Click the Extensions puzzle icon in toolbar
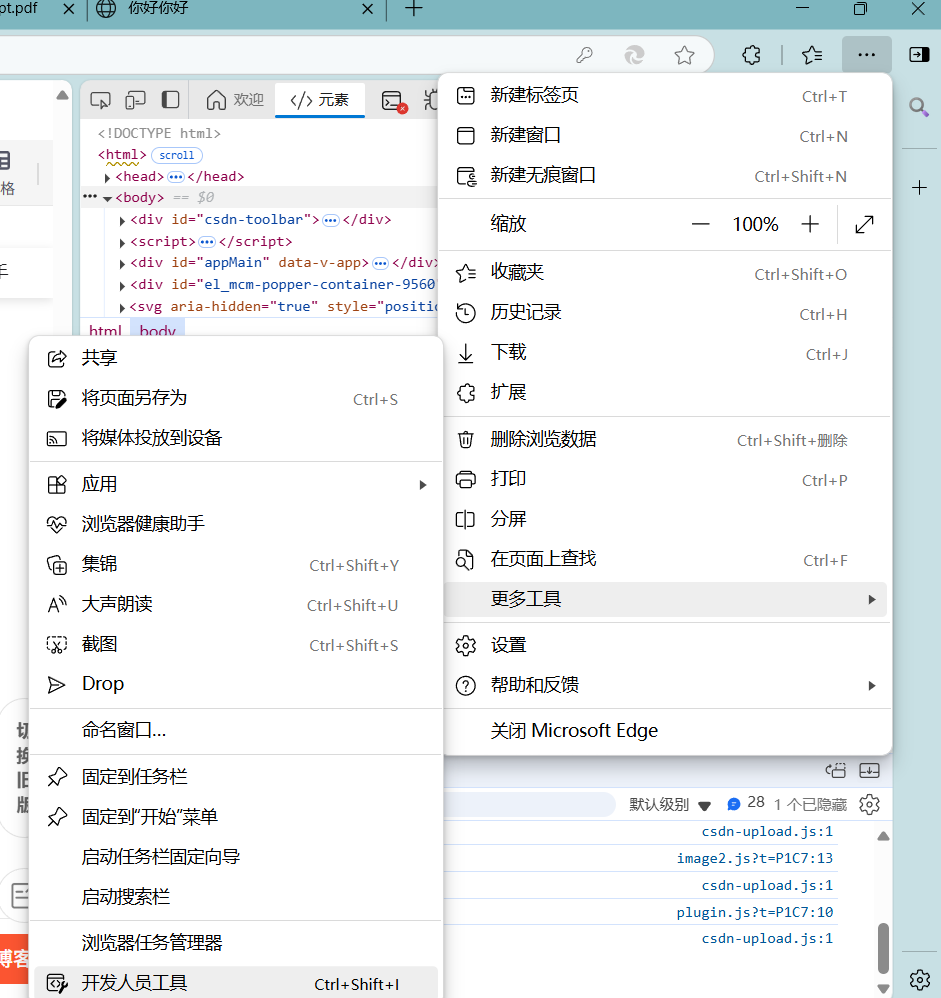This screenshot has width=941, height=998. click(751, 55)
